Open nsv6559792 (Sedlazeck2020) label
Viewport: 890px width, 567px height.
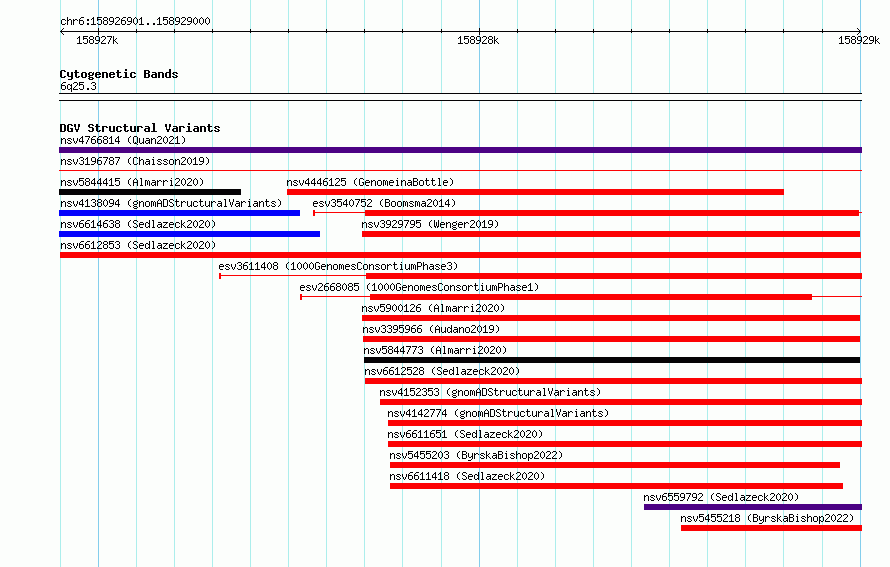coord(721,497)
